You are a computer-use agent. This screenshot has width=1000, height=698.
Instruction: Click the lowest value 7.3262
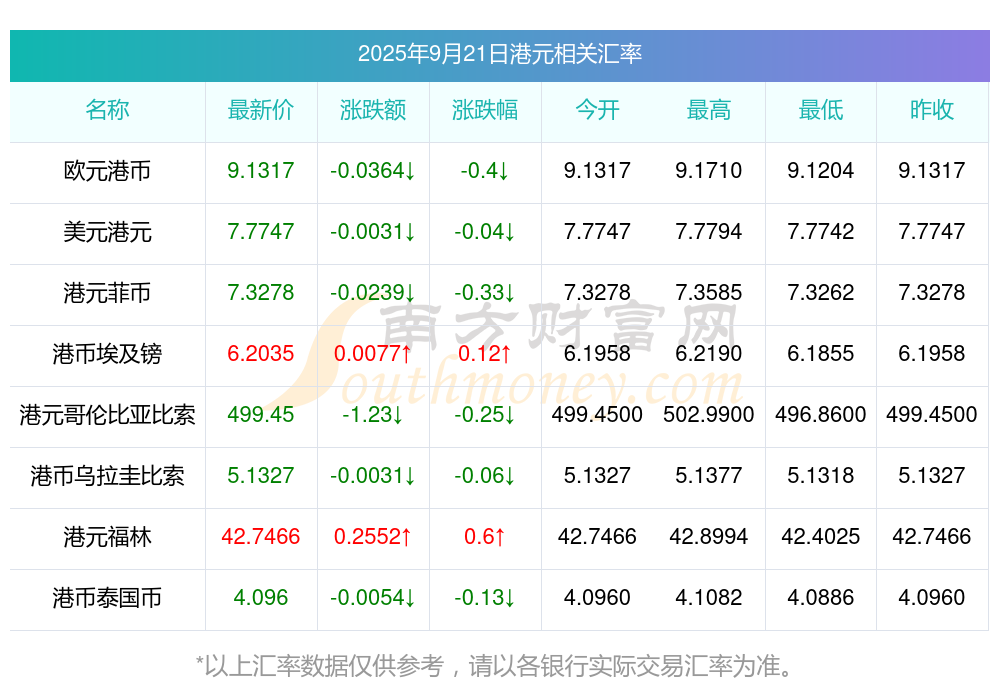(821, 292)
